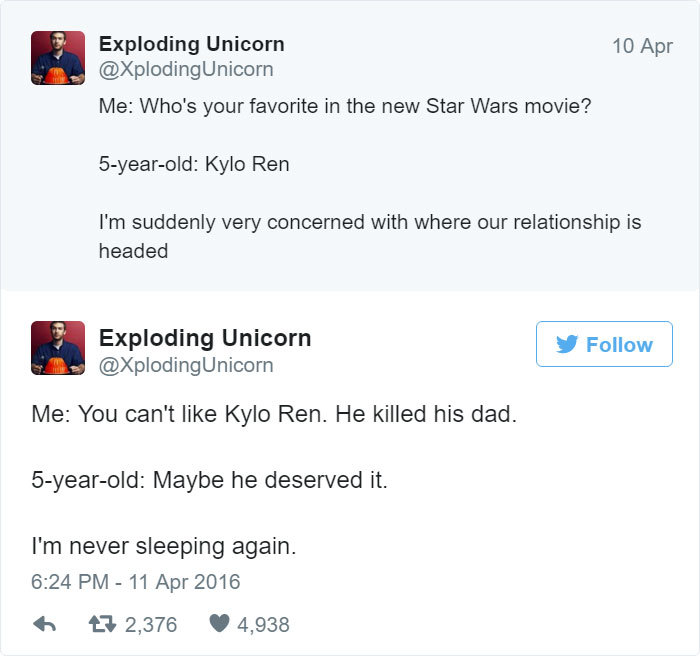
Task: Open the 10 Apr tweet date link
Action: tap(641, 46)
